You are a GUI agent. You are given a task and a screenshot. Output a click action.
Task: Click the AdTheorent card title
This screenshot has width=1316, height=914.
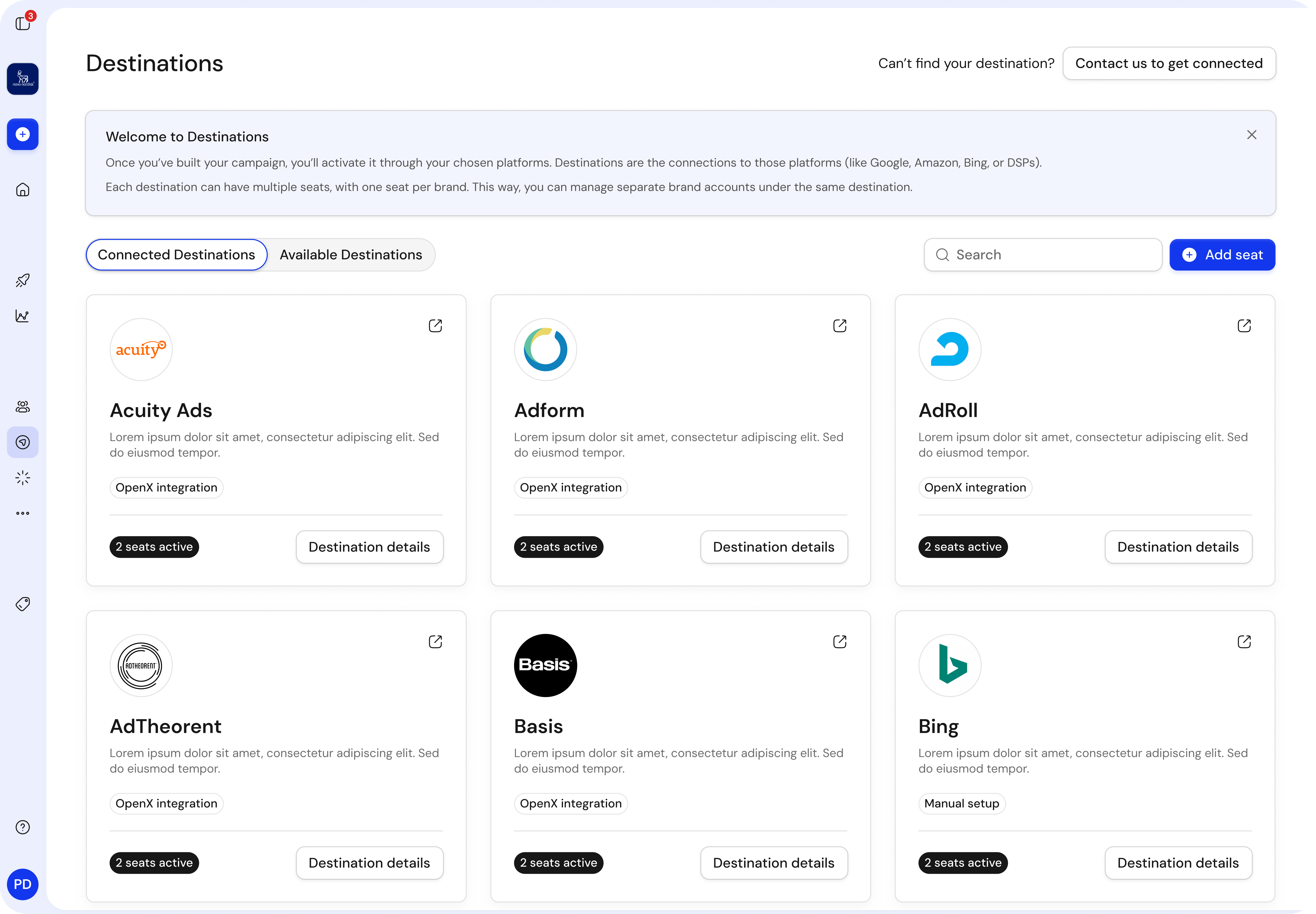coord(165,727)
